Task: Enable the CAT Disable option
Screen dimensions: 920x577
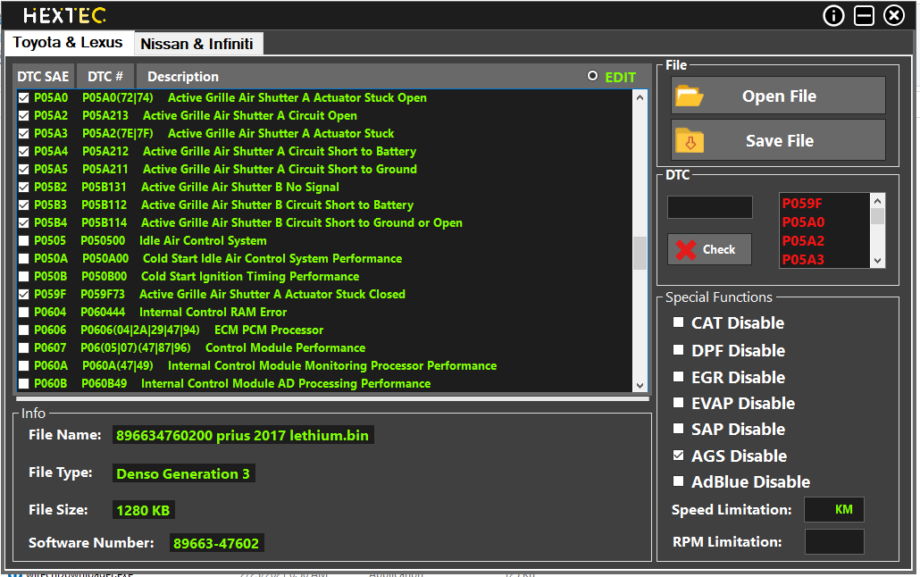Action: click(678, 322)
